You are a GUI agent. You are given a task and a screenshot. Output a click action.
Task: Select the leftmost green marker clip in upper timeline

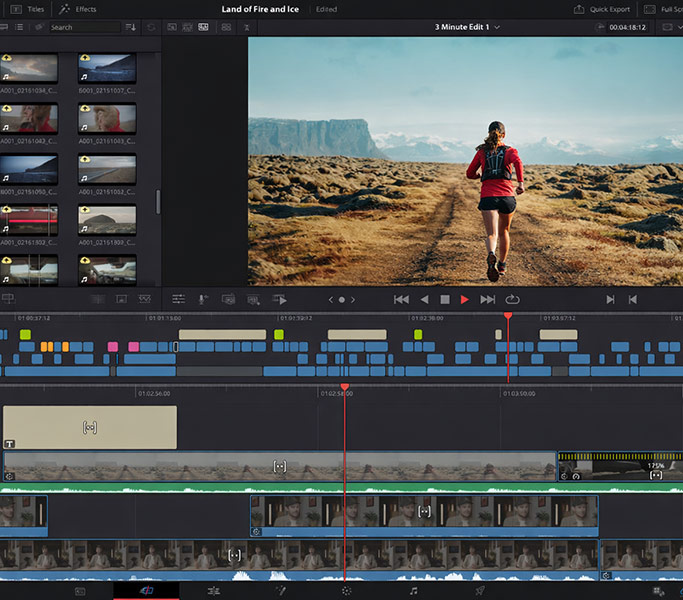tap(25, 335)
